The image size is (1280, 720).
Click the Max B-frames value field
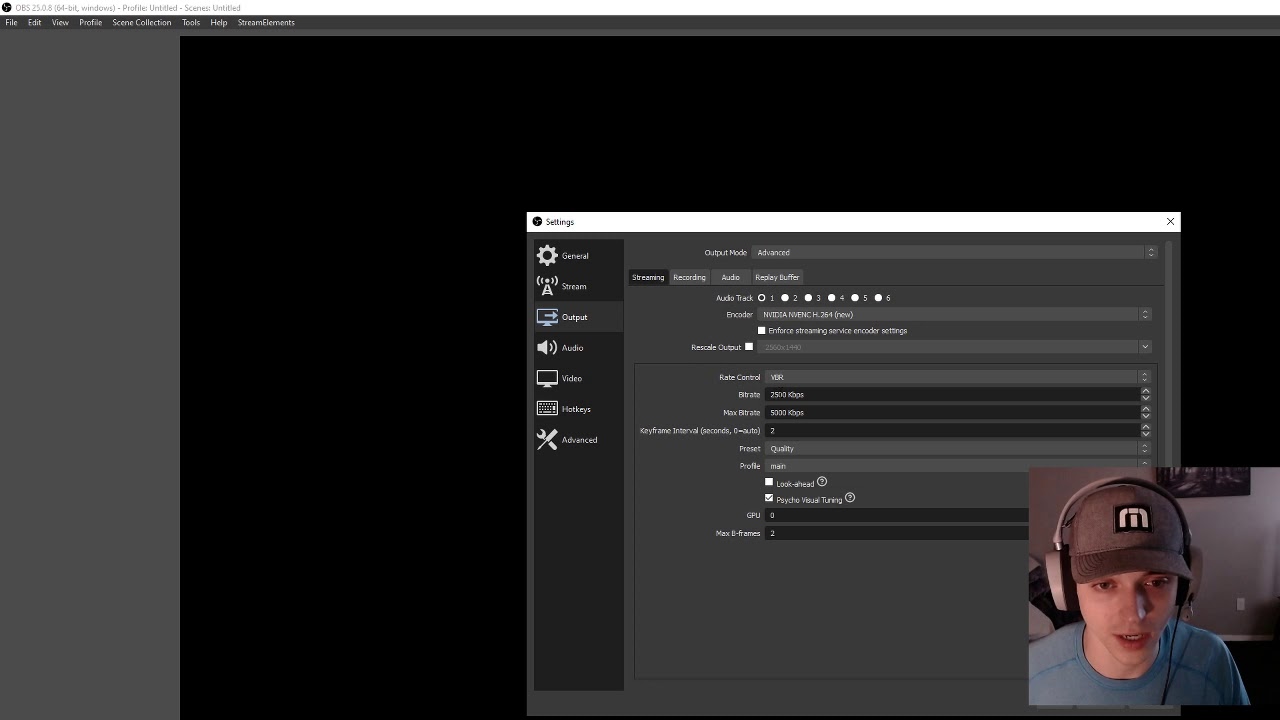(896, 534)
